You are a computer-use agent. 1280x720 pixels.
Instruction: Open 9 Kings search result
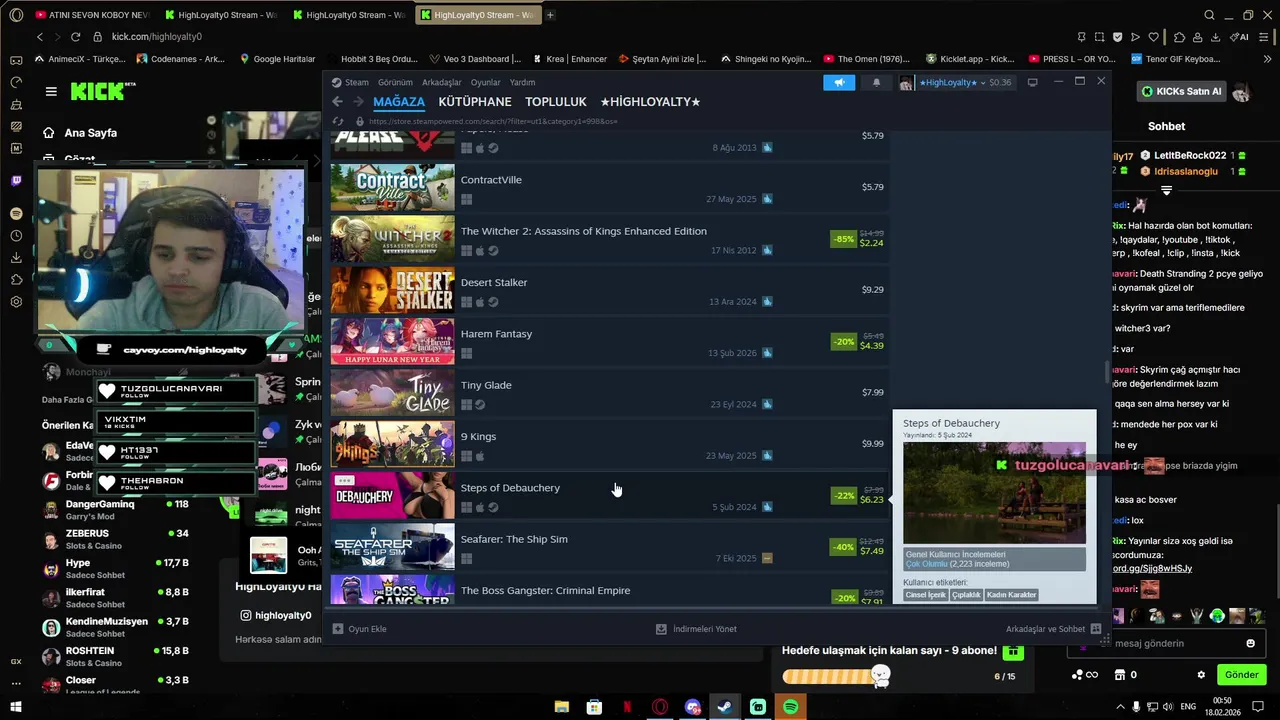click(609, 444)
